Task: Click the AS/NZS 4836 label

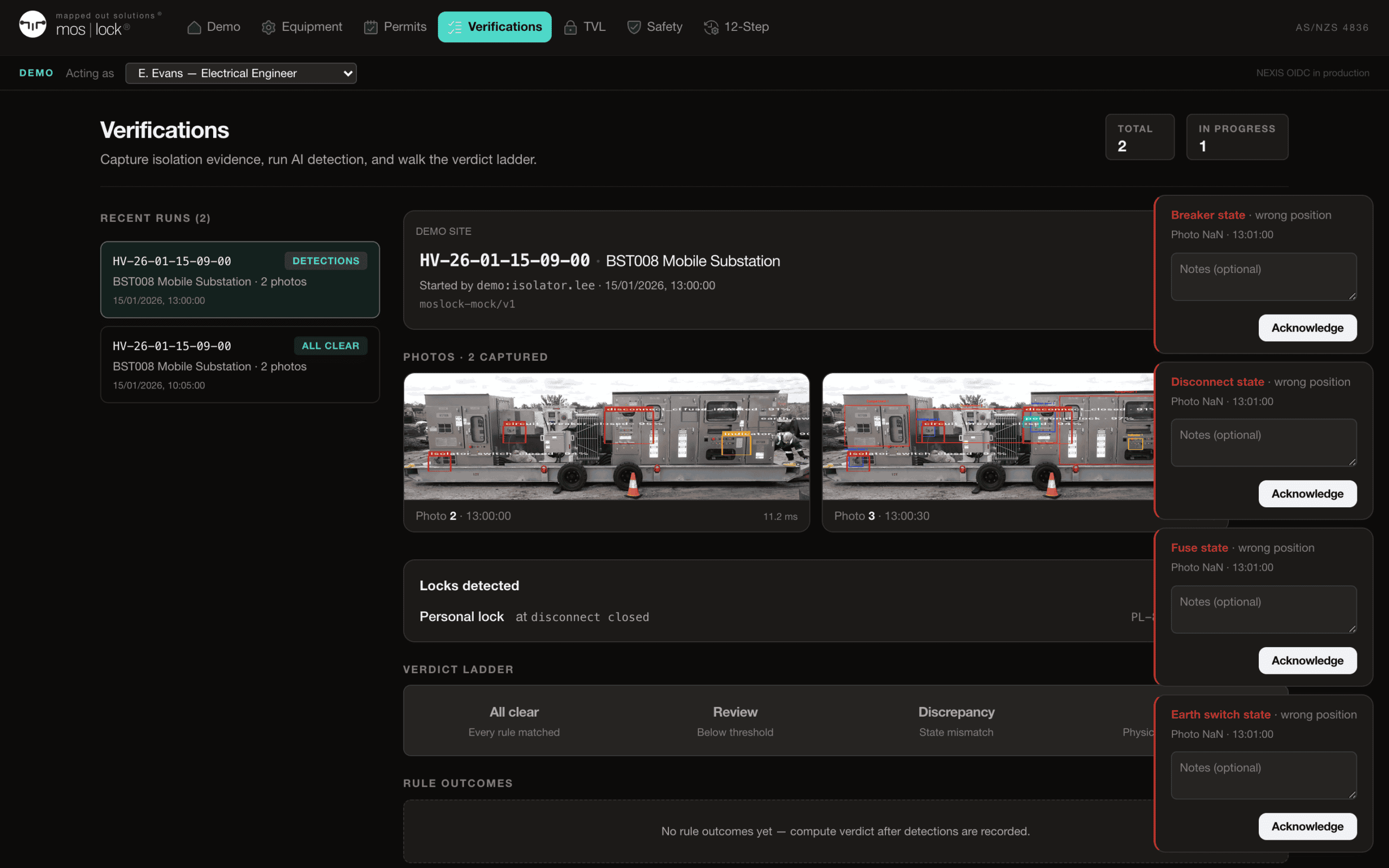Action: pos(1331,27)
